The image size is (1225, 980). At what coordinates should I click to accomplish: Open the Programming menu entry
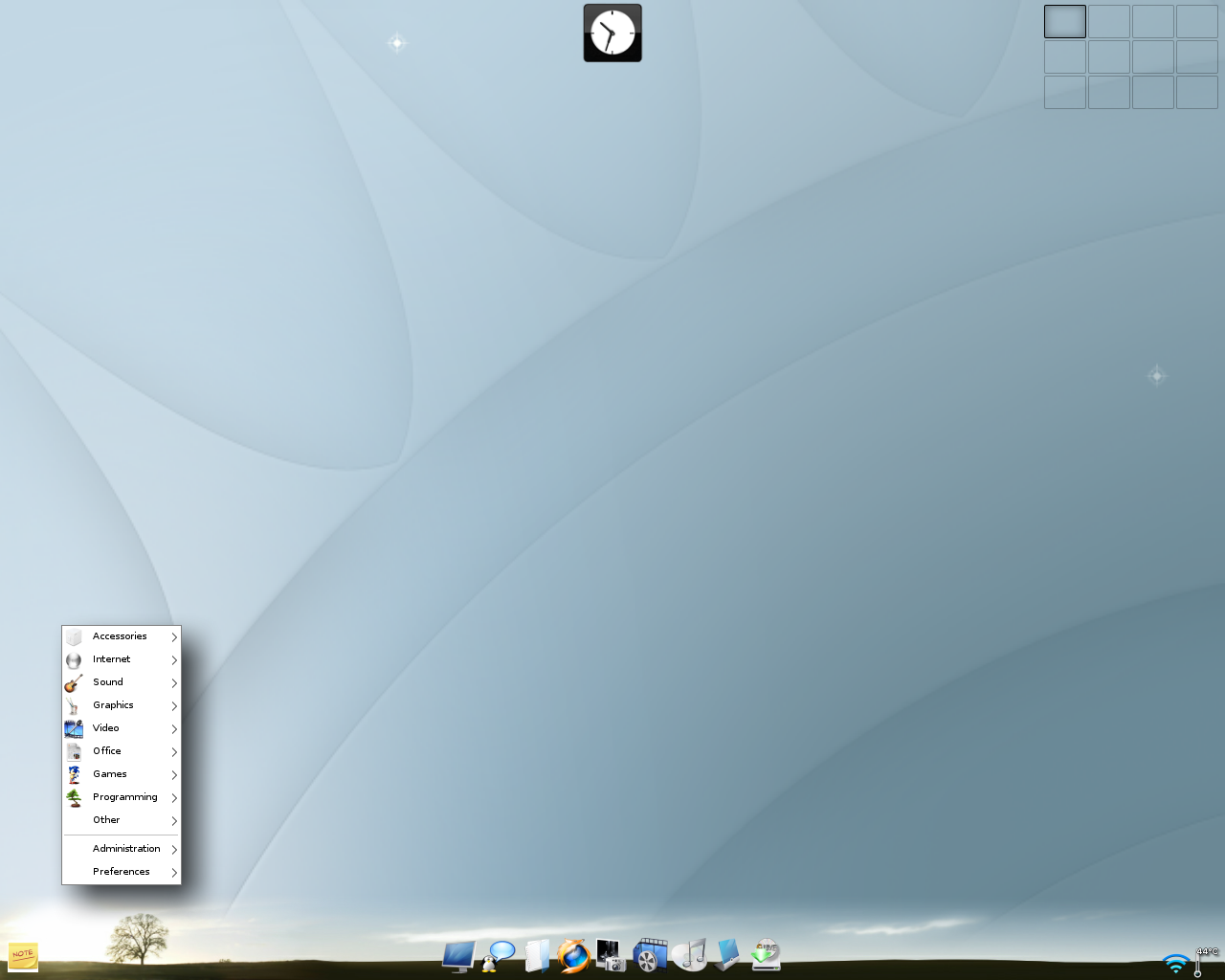coord(122,797)
